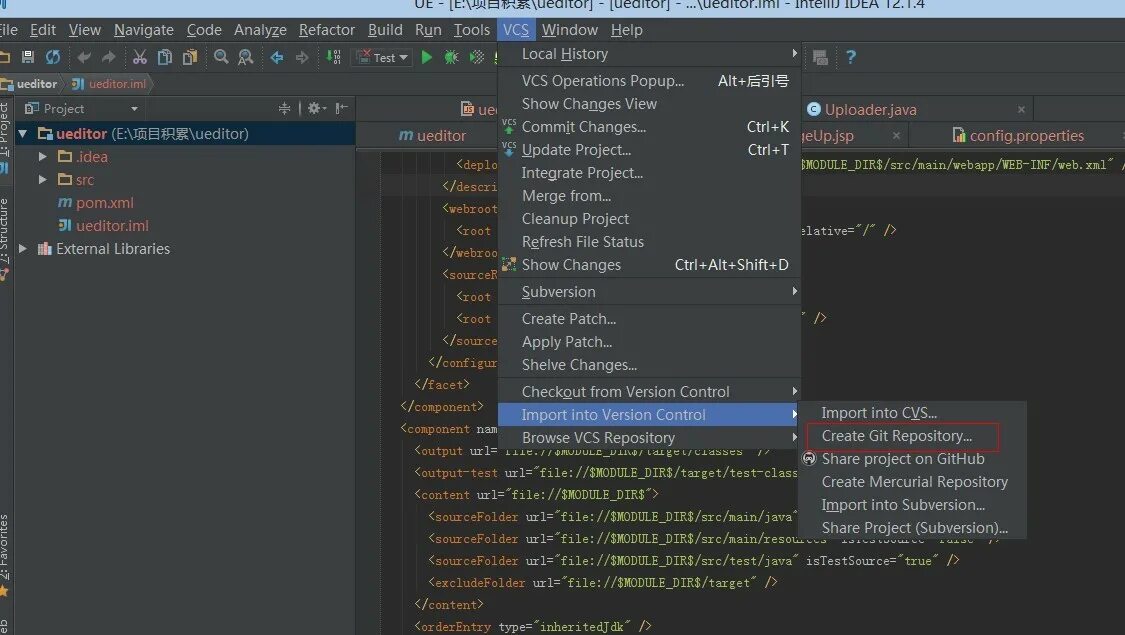Click the Project panel collapse all icon
The height and width of the screenshot is (635, 1125).
point(285,108)
